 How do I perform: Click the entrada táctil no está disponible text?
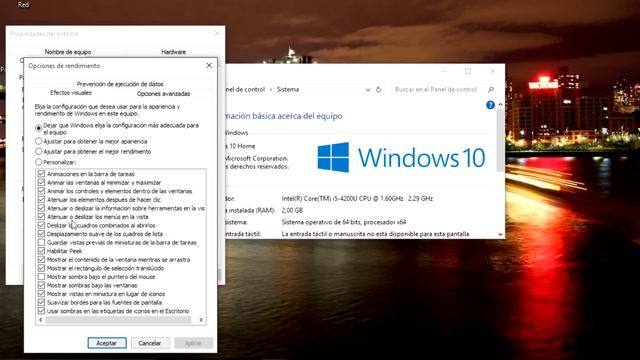[x=375, y=234]
